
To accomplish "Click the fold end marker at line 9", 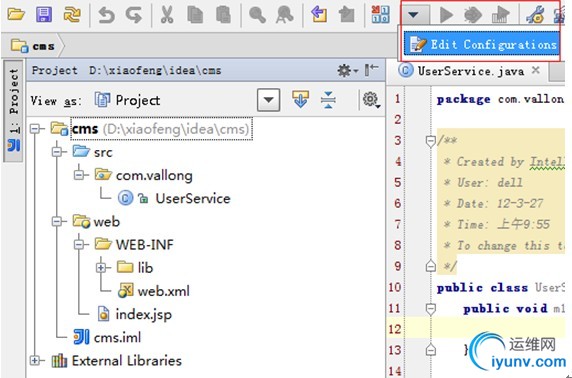I will coord(430,266).
